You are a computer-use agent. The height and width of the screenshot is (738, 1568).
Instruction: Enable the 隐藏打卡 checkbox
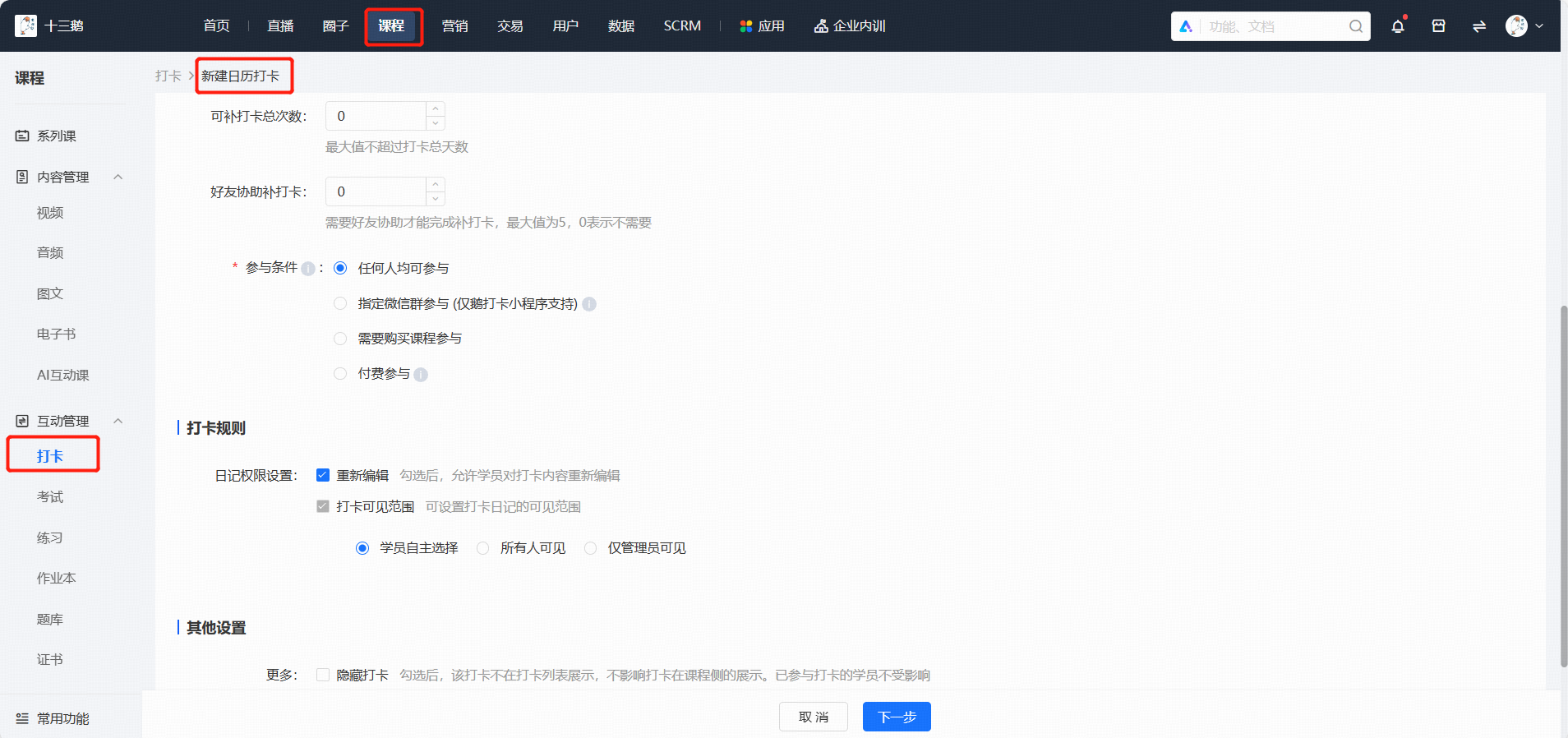coord(323,675)
